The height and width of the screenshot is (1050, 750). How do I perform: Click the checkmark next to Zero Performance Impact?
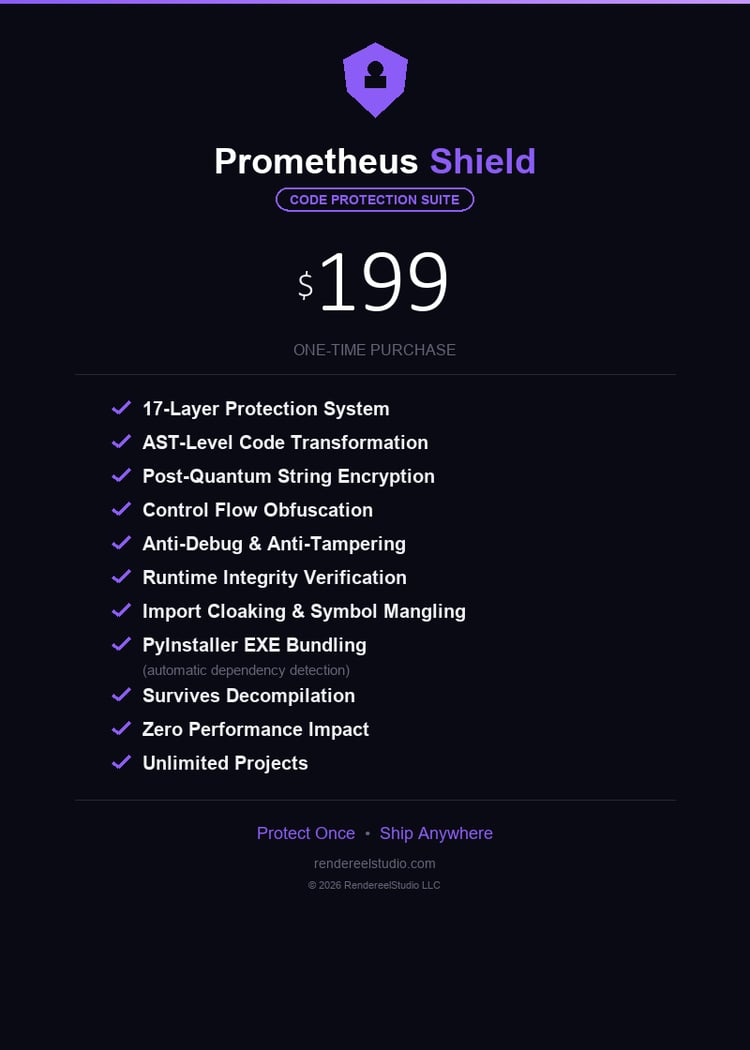122,729
